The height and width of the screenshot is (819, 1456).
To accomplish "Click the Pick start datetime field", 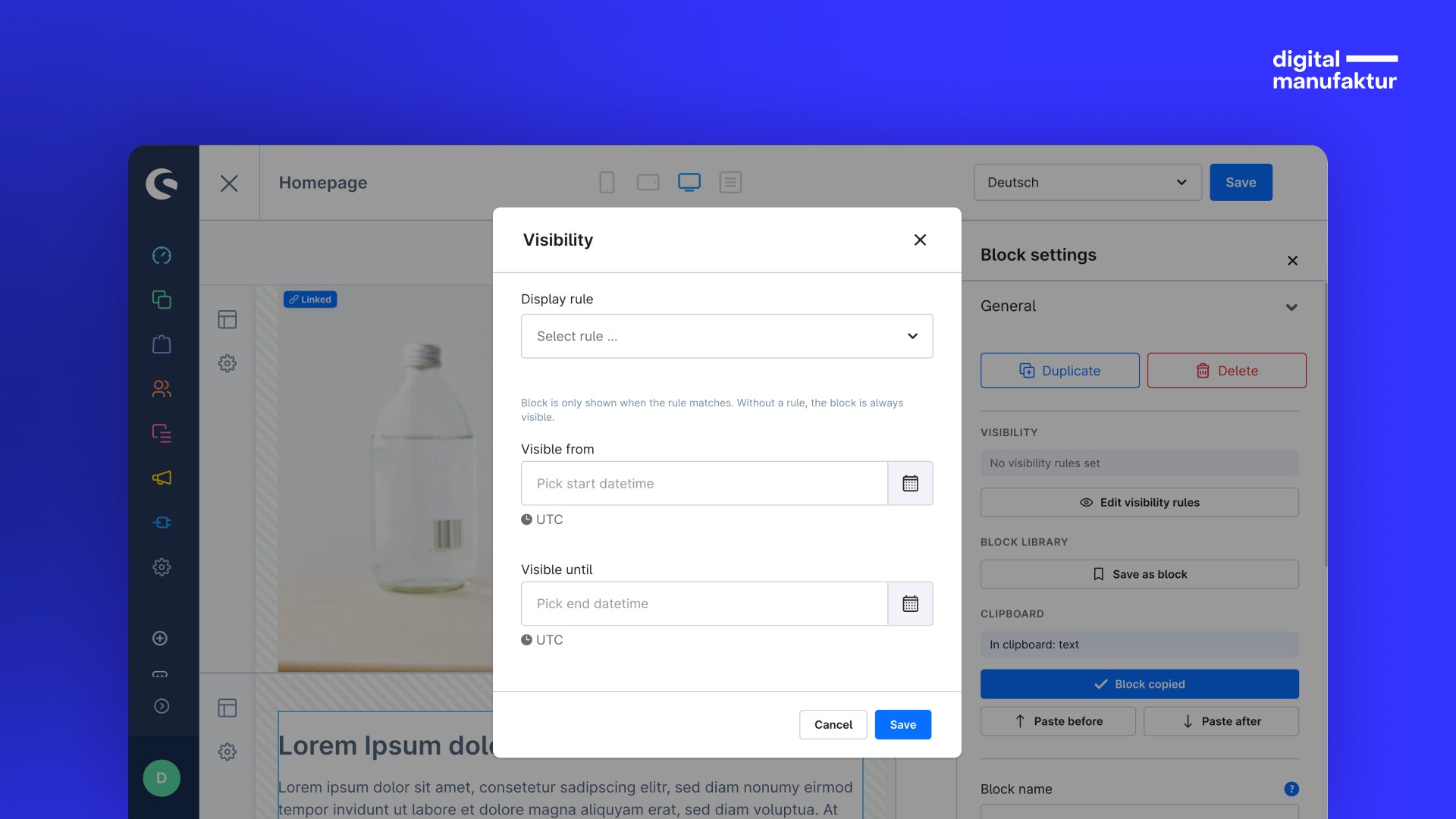I will (x=704, y=483).
